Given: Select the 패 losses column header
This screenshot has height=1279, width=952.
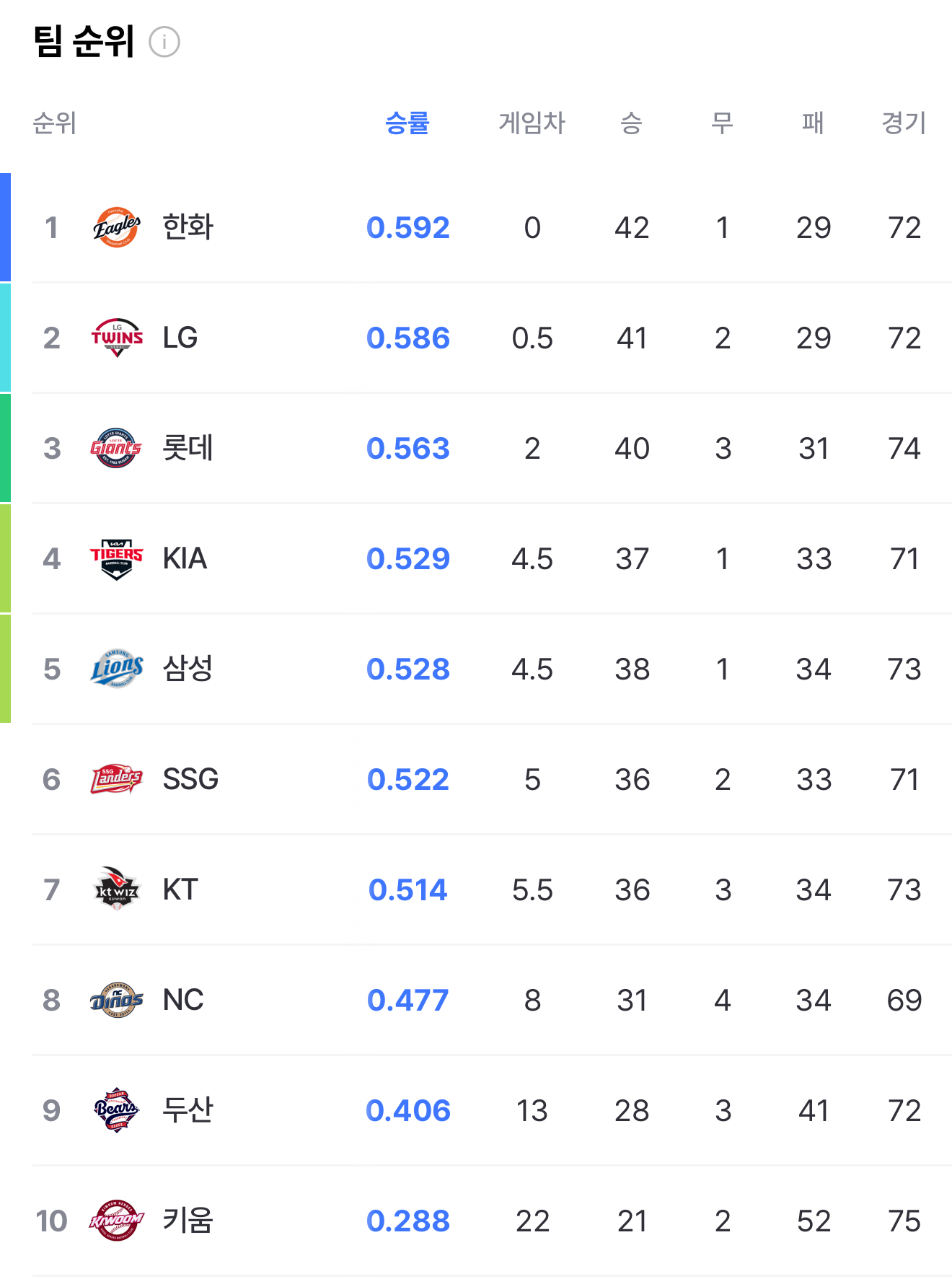Looking at the screenshot, I should click(814, 123).
